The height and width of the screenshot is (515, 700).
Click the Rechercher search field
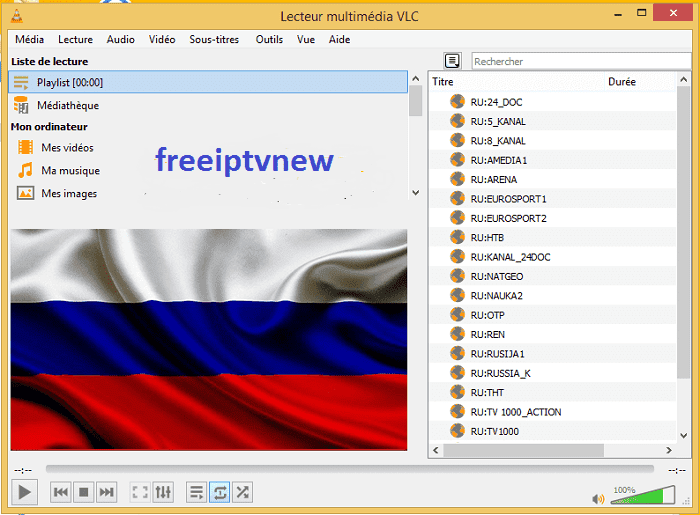581,61
